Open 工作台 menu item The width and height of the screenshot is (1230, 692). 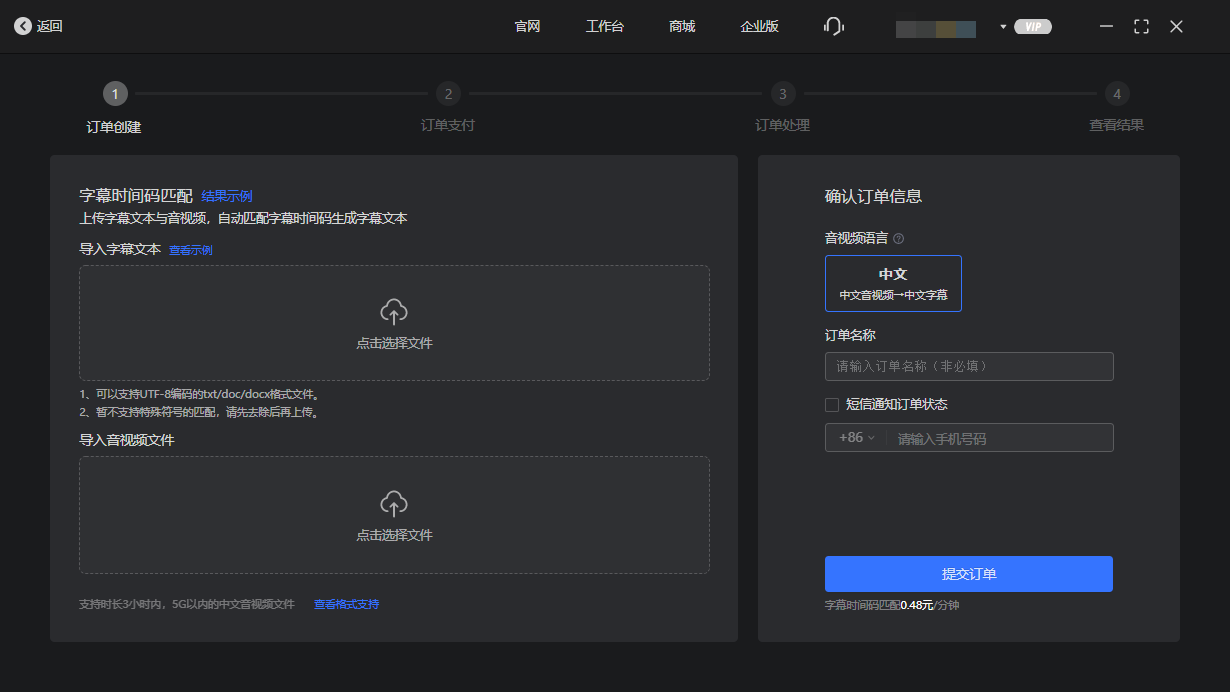pyautogui.click(x=605, y=27)
